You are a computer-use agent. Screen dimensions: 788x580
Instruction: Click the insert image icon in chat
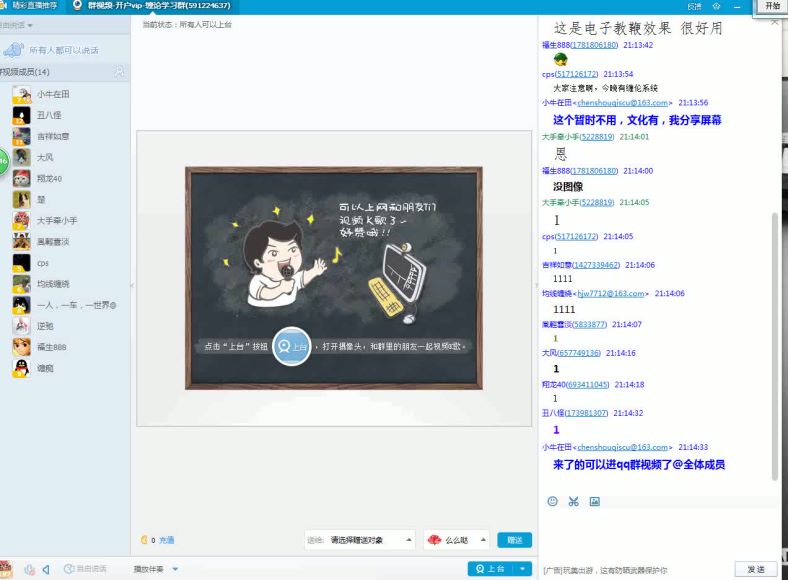tap(594, 501)
